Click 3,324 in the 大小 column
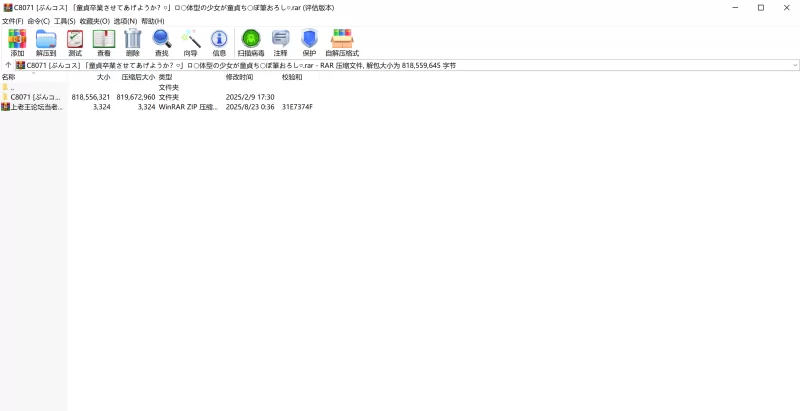800x411 pixels. [102, 107]
